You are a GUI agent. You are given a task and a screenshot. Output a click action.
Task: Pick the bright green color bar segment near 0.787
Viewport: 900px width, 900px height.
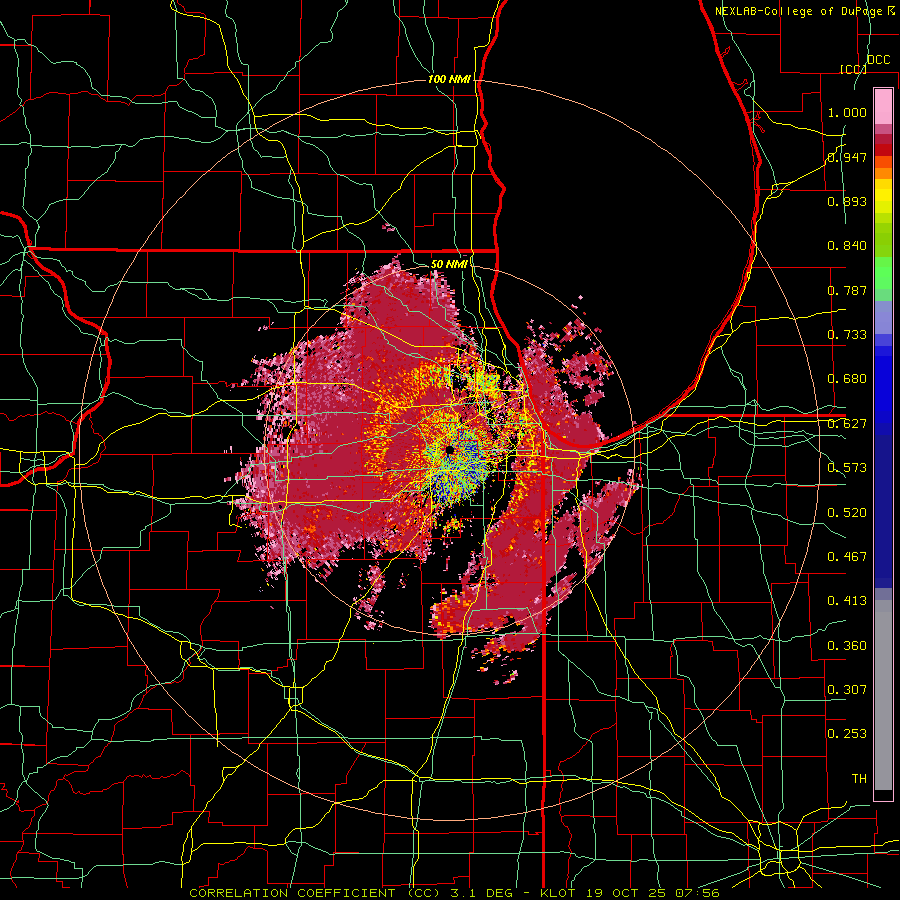tap(883, 273)
